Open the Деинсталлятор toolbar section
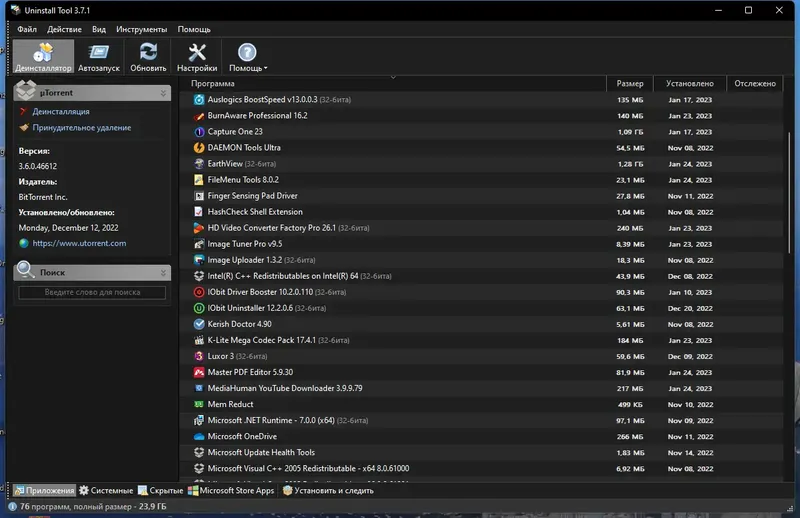Viewport: 800px width, 518px height. tap(43, 57)
